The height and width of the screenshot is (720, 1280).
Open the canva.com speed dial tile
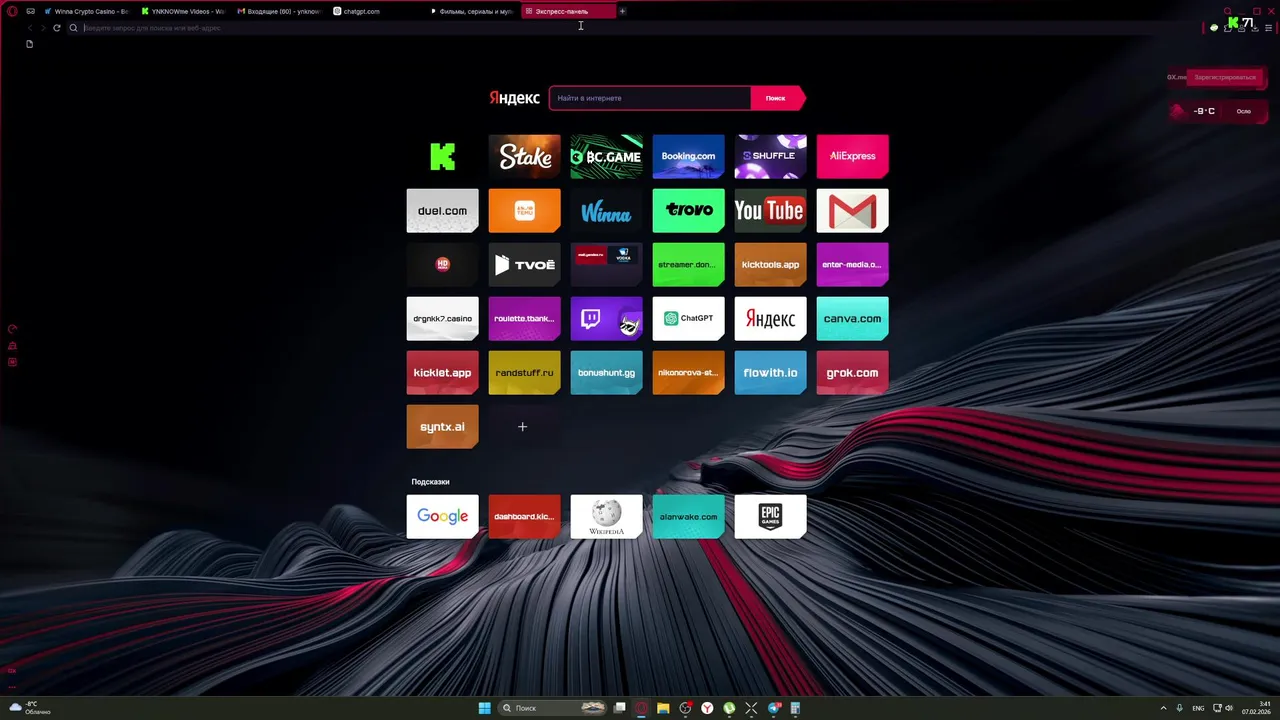click(x=853, y=318)
